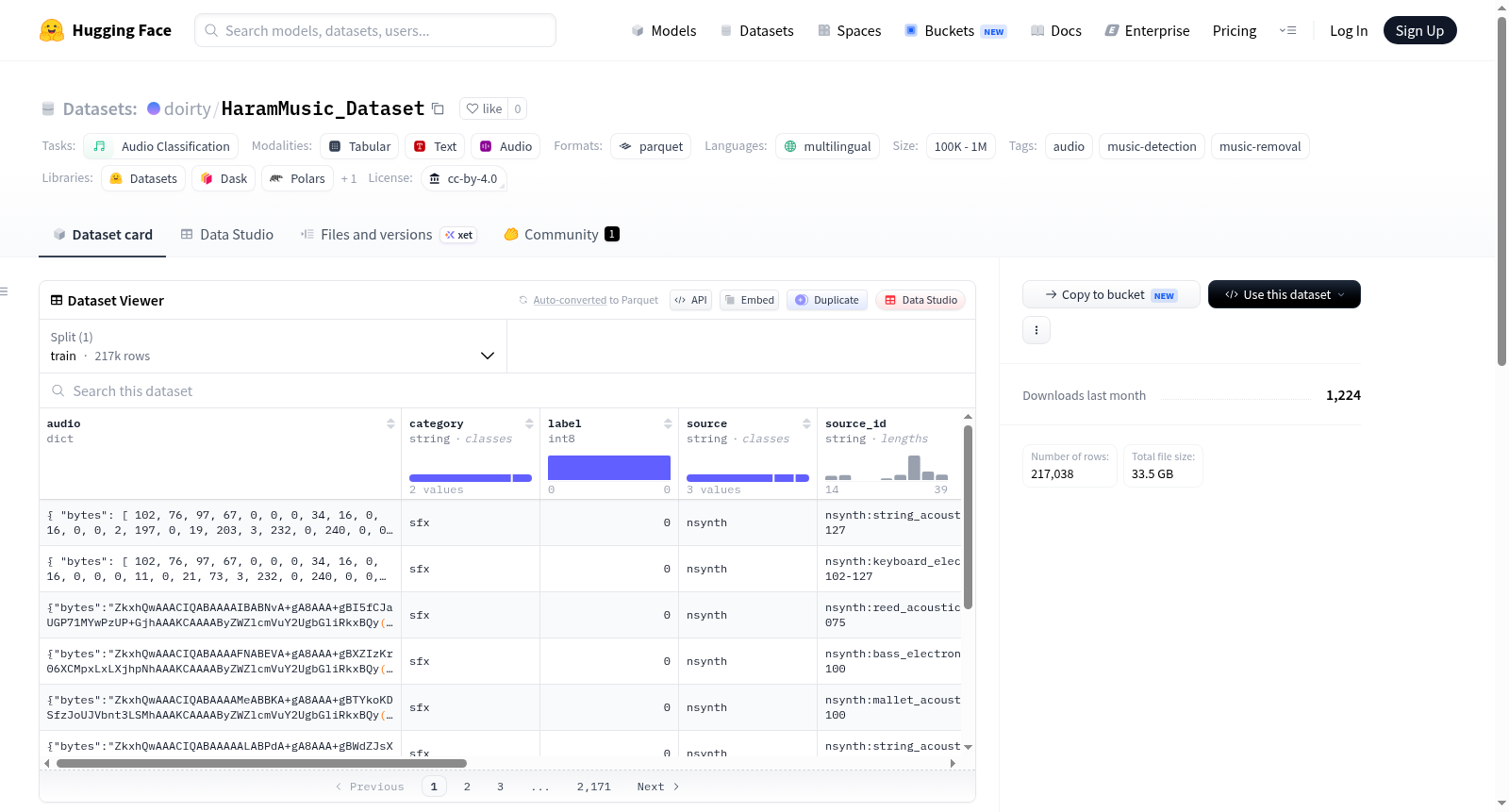
Task: Click the Copy to bucket button
Action: (x=1111, y=294)
